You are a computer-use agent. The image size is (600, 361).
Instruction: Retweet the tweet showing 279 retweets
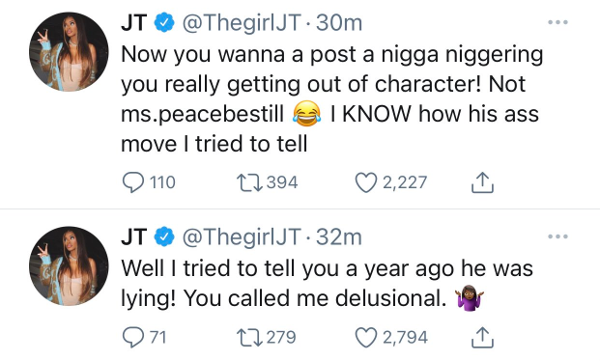click(249, 337)
